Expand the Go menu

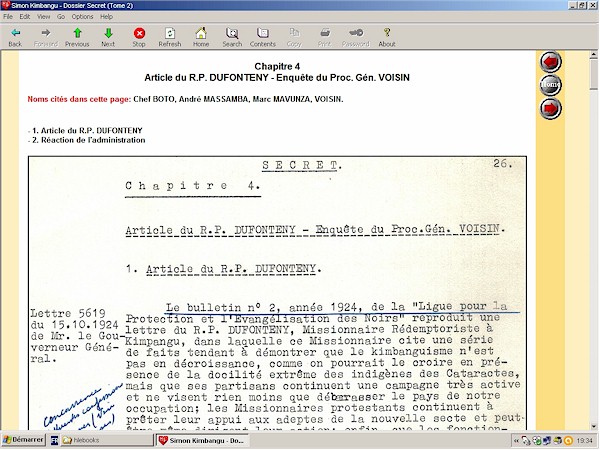point(61,17)
